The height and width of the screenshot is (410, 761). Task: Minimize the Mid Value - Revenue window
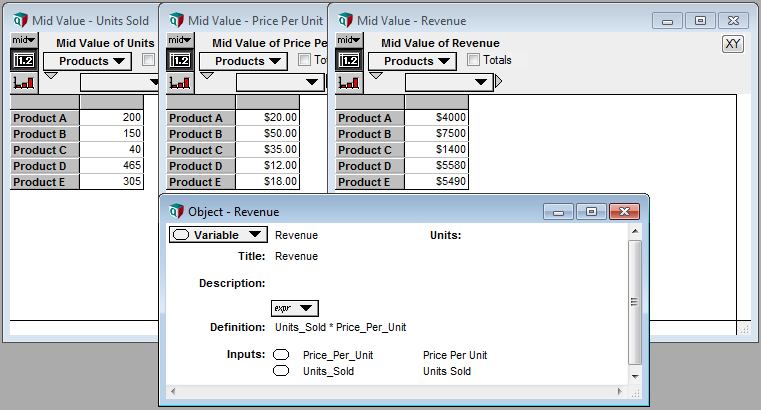pos(667,21)
